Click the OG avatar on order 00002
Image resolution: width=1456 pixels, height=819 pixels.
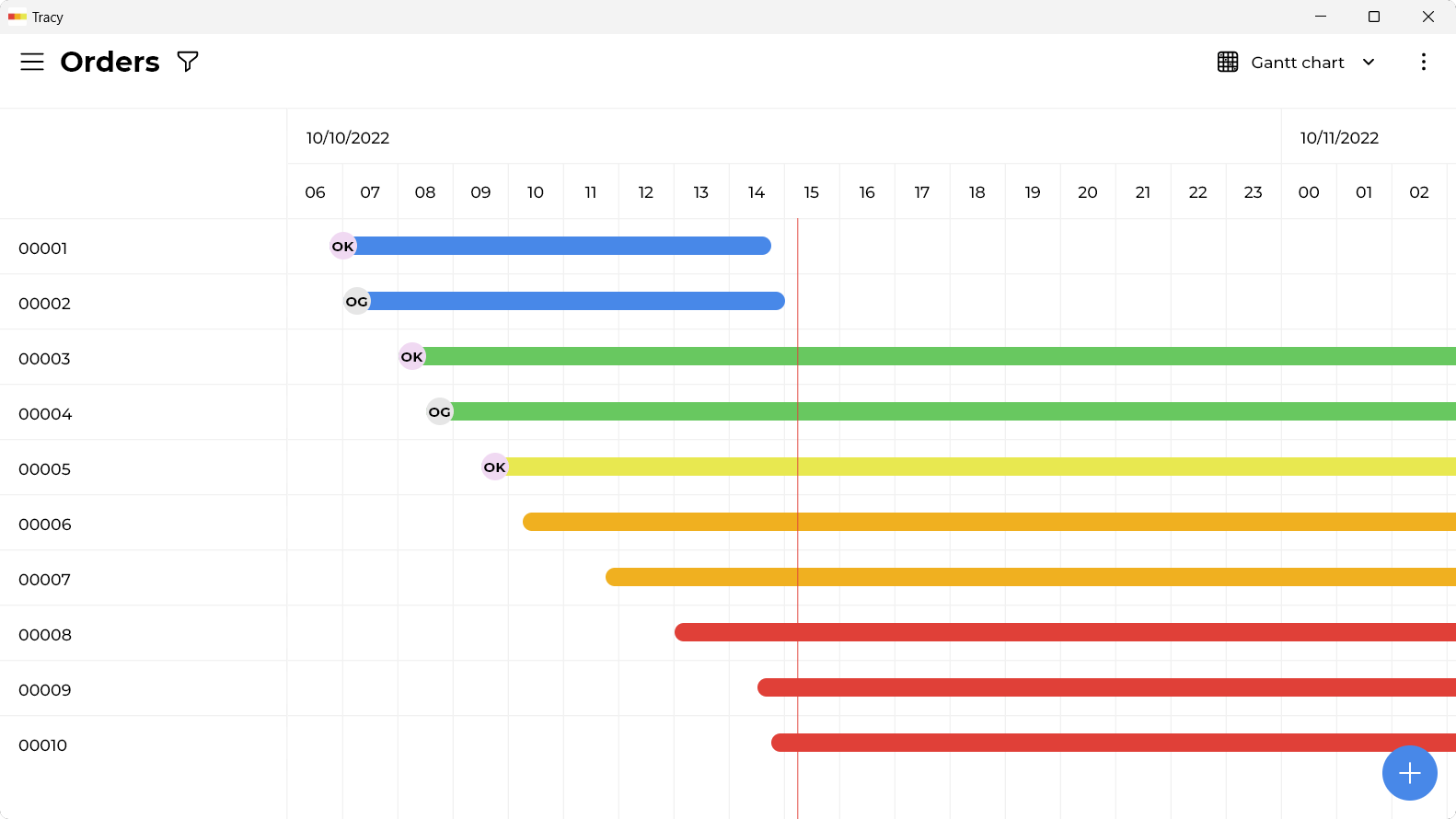(x=357, y=301)
